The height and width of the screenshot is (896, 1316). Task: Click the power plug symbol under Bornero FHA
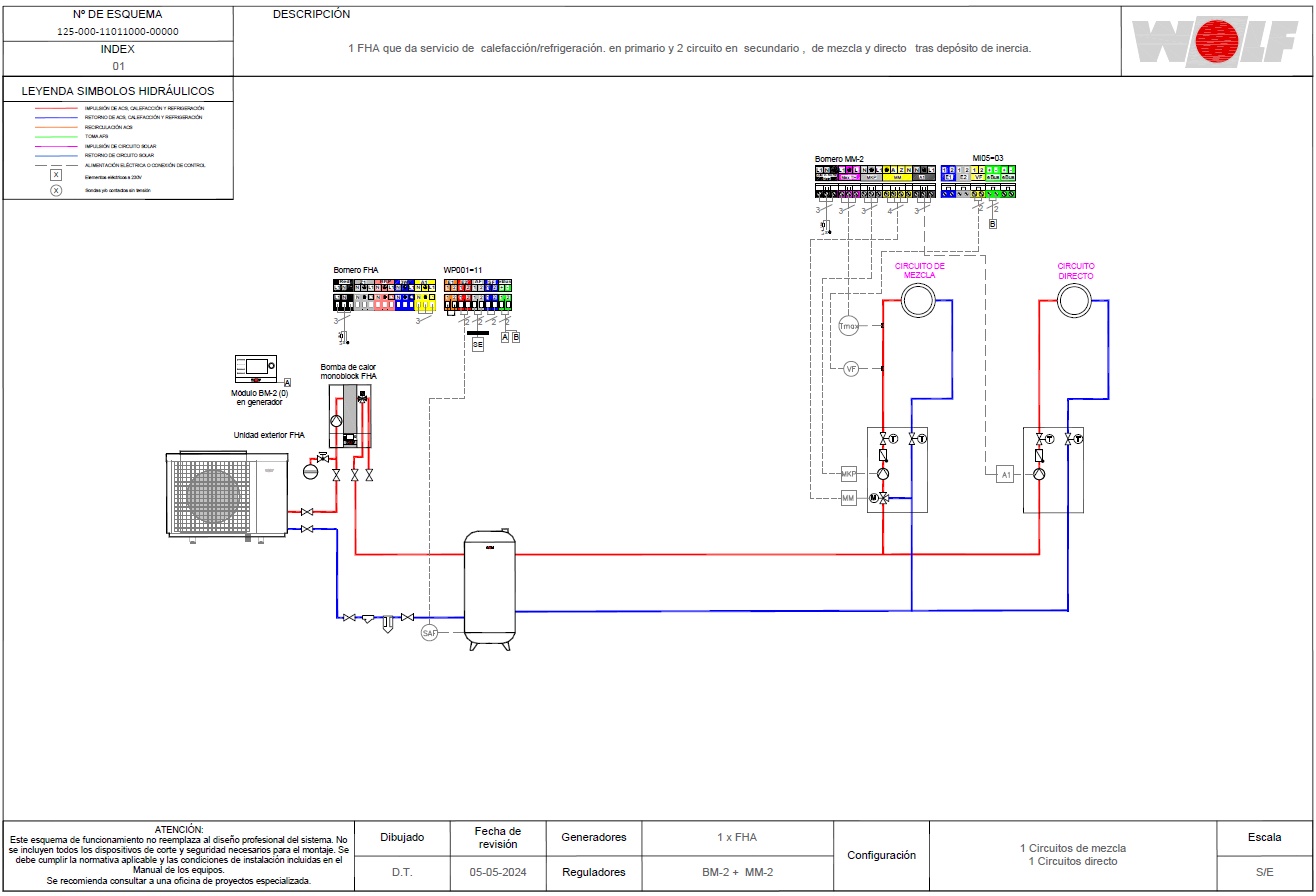343,337
